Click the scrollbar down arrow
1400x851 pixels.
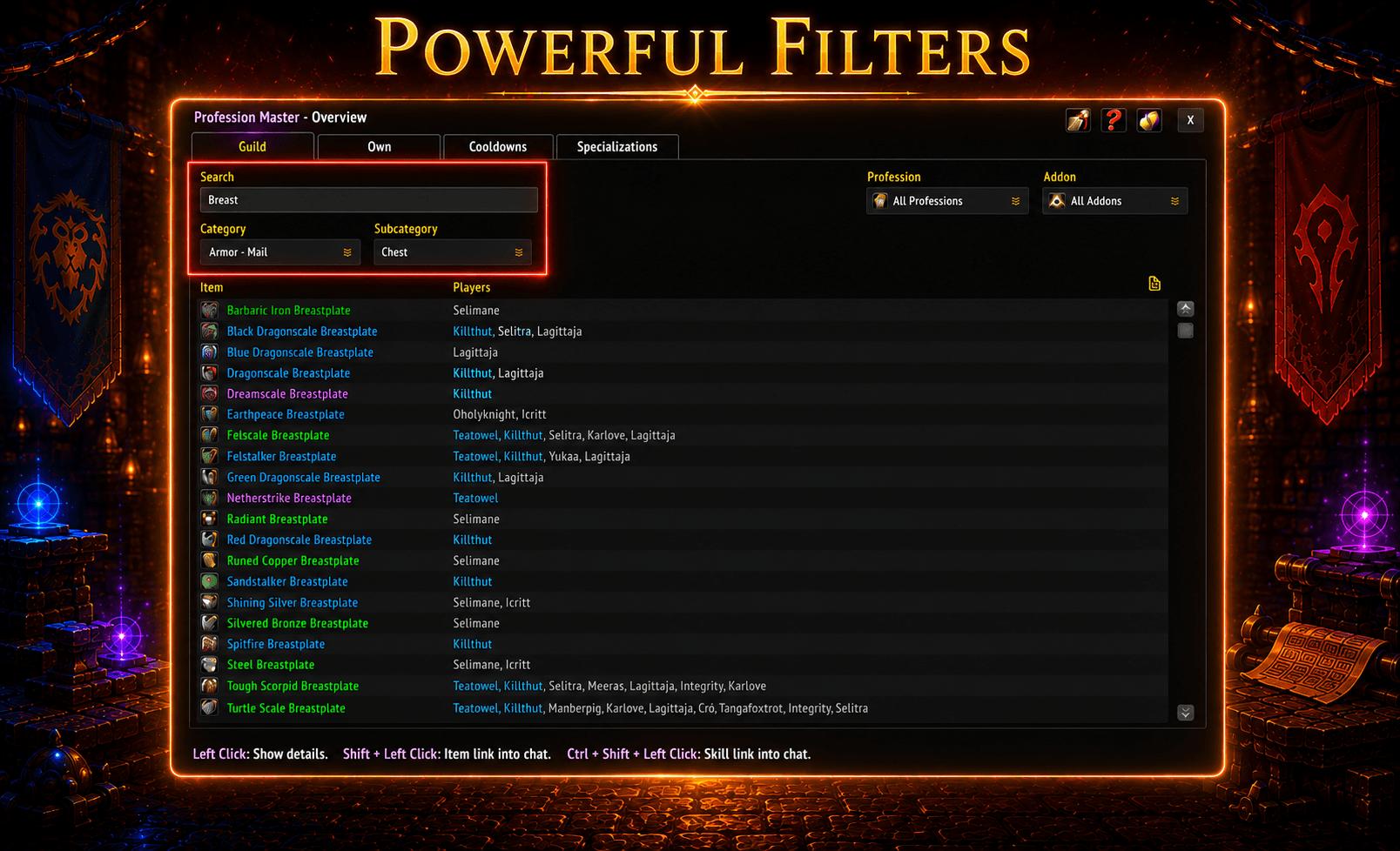point(1185,713)
